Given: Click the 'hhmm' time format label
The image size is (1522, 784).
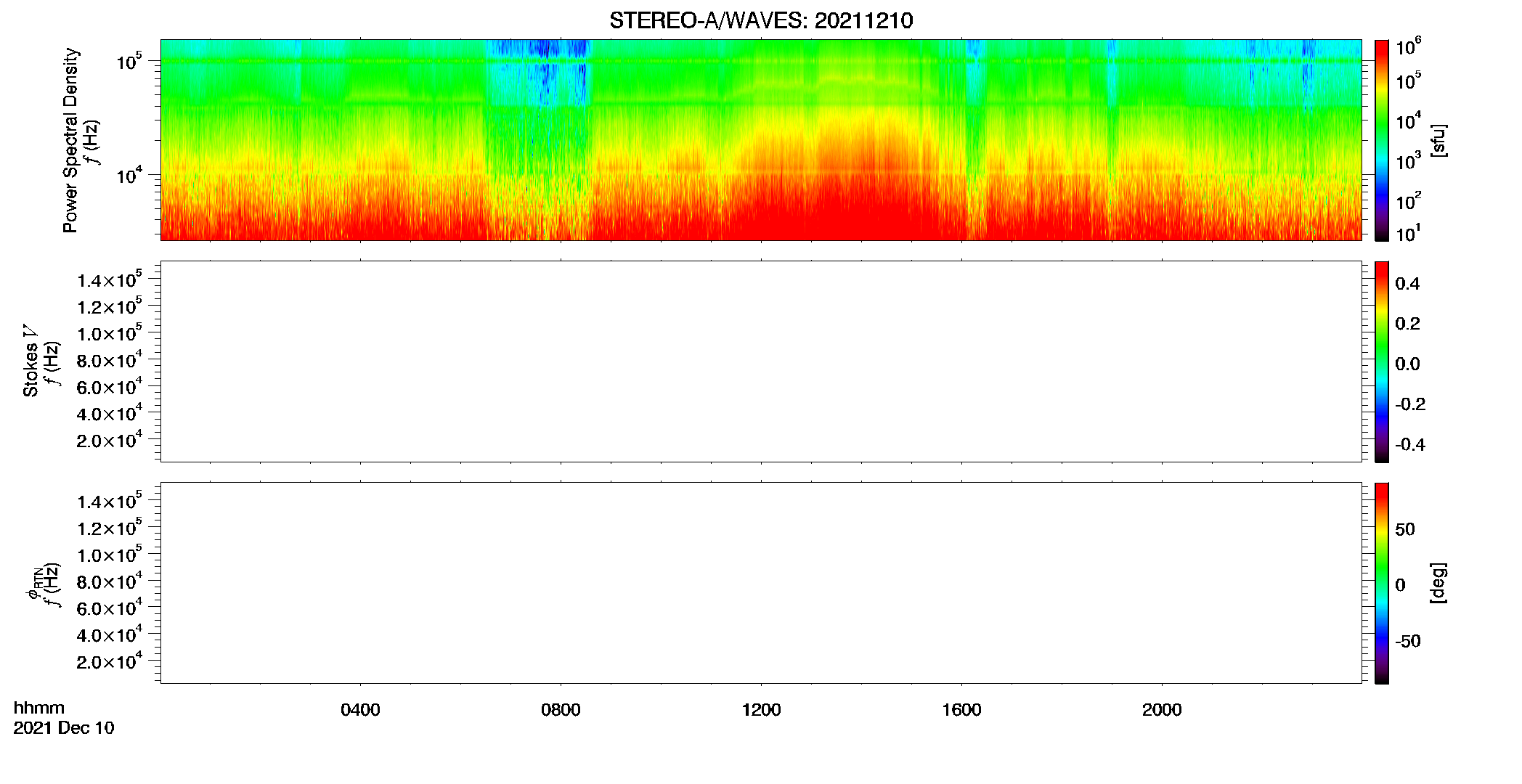Looking at the screenshot, I should coord(39,708).
